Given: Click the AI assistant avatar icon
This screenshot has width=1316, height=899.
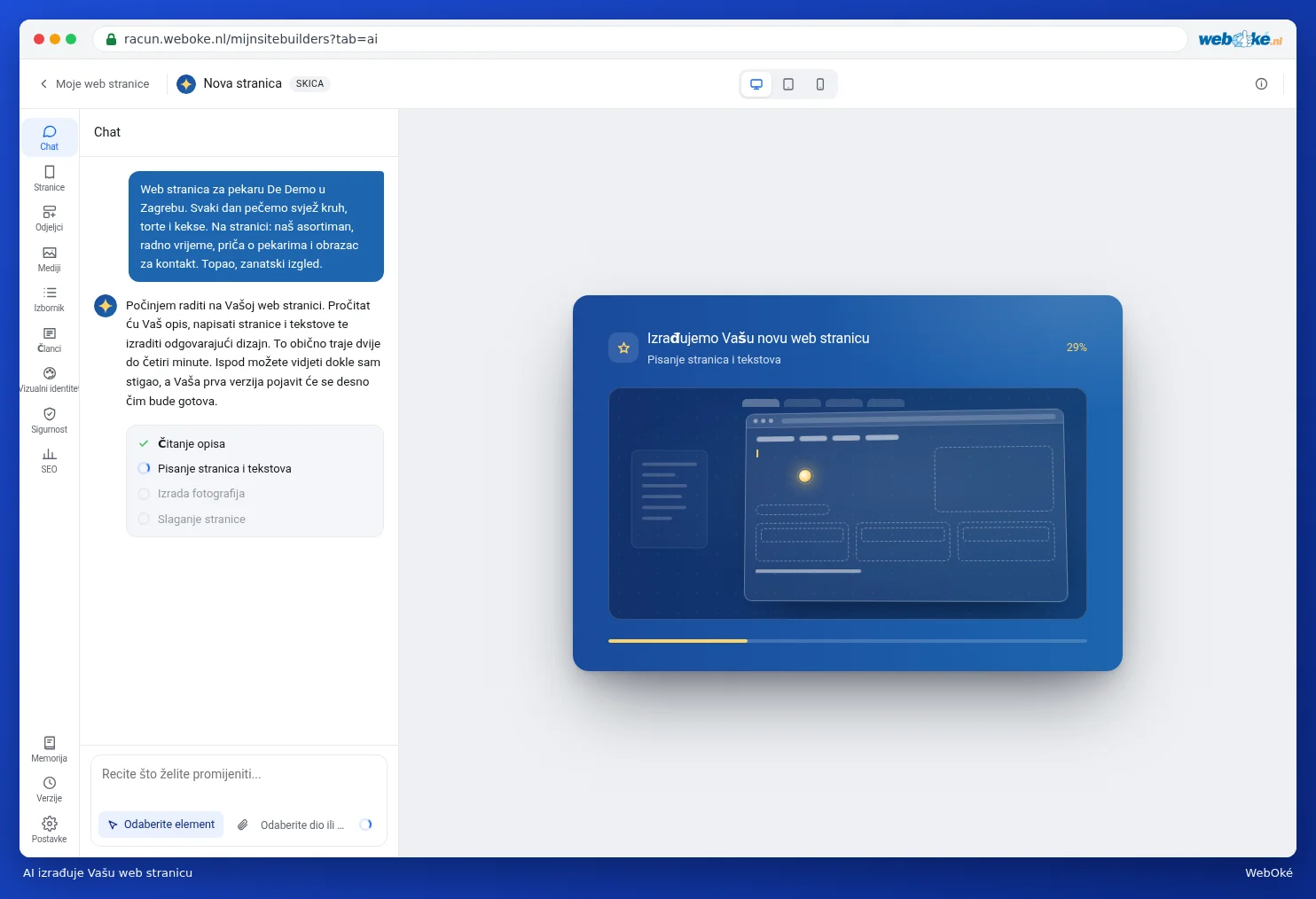Looking at the screenshot, I should 106,306.
